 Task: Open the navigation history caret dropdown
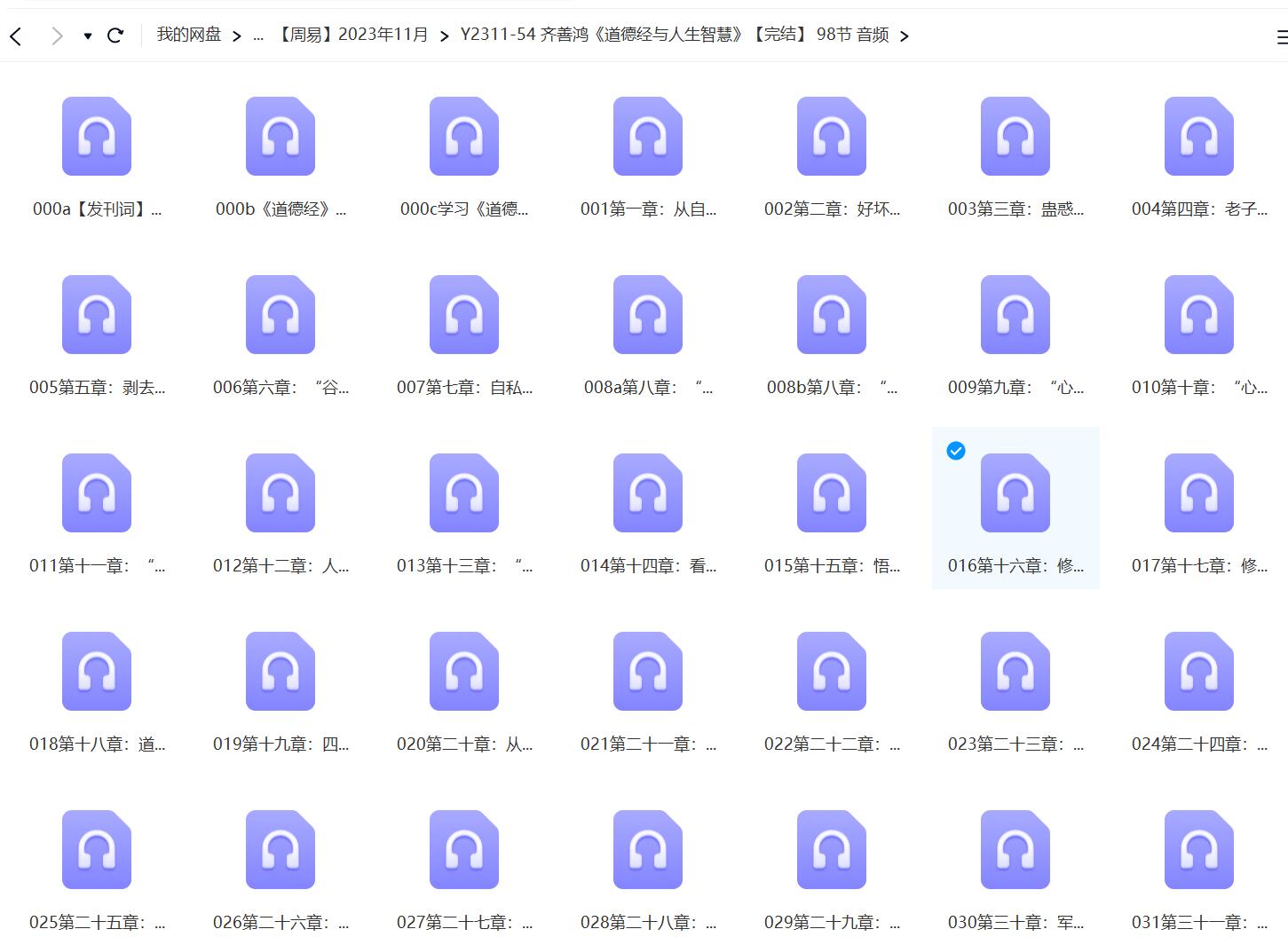tap(86, 35)
